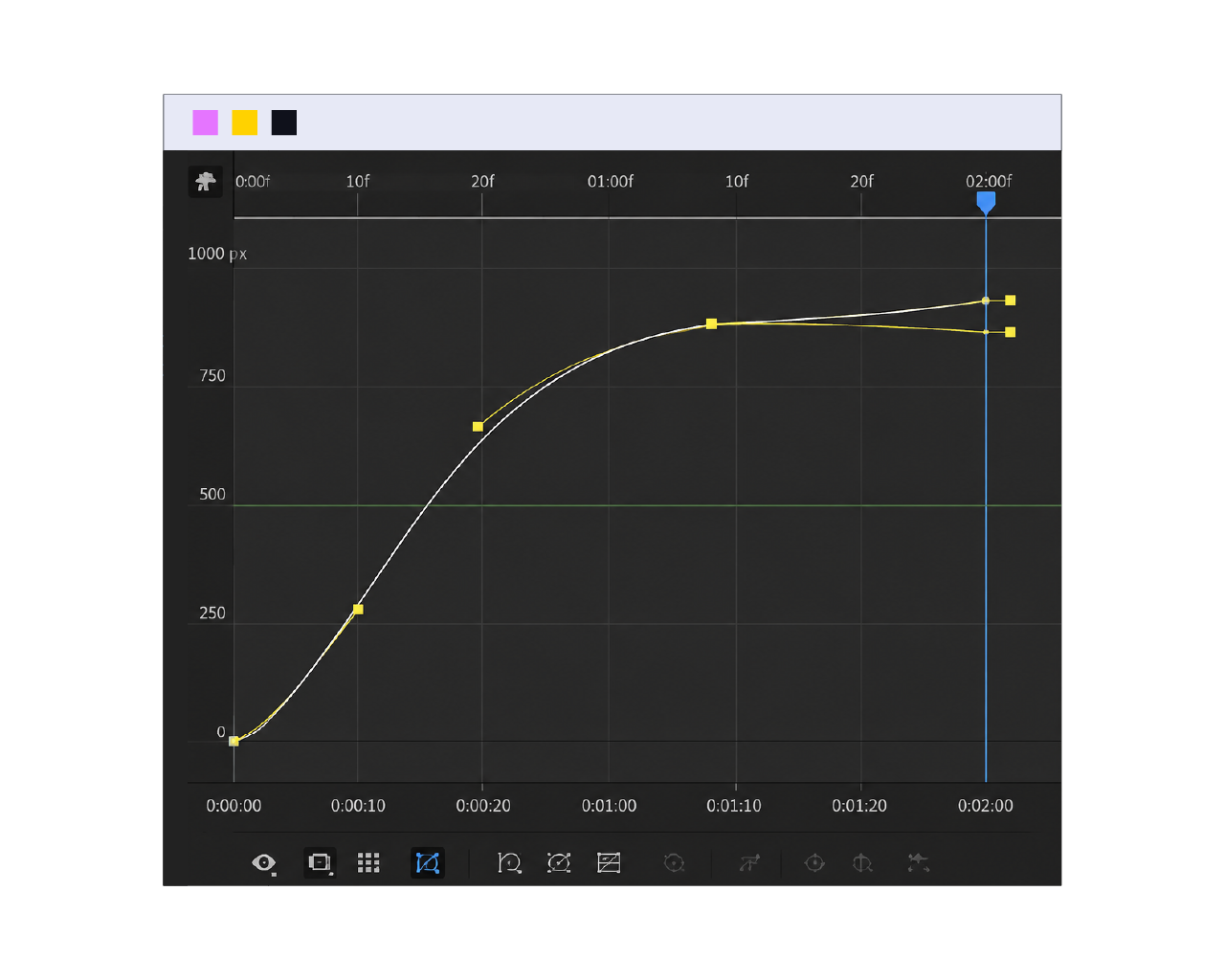The width and height of the screenshot is (1225, 980).
Task: Select the keyframe near 0:01:10 on curve
Action: (x=711, y=323)
